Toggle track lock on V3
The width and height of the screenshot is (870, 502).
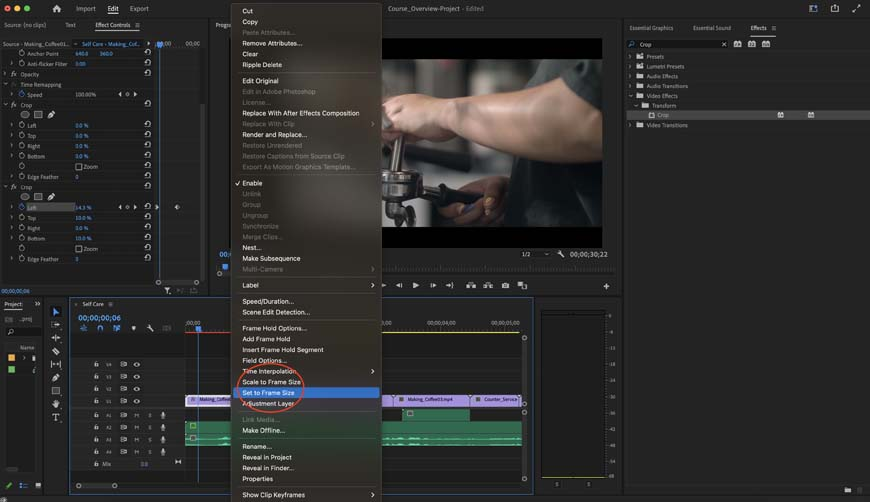point(96,377)
